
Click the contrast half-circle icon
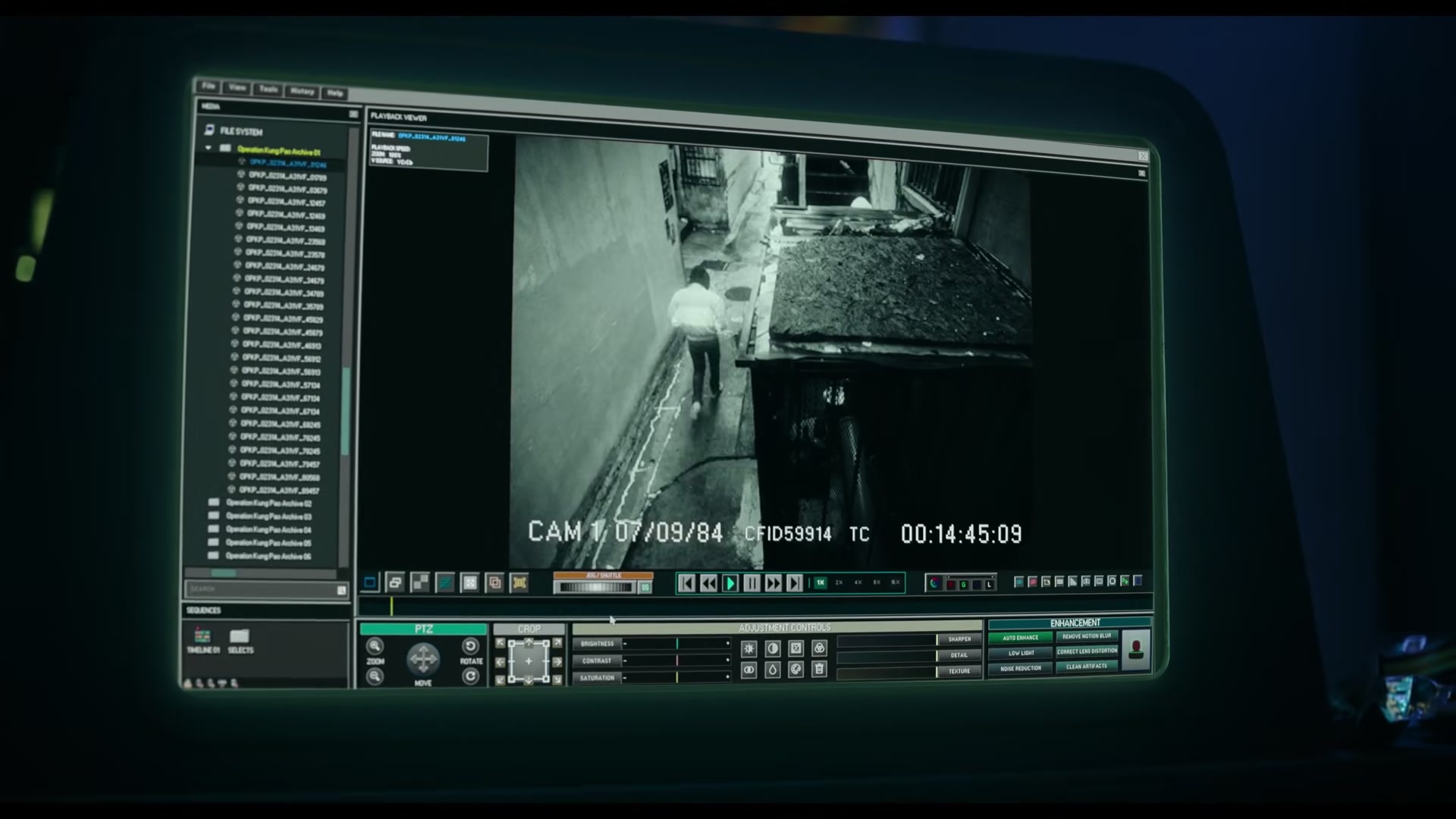(772, 649)
